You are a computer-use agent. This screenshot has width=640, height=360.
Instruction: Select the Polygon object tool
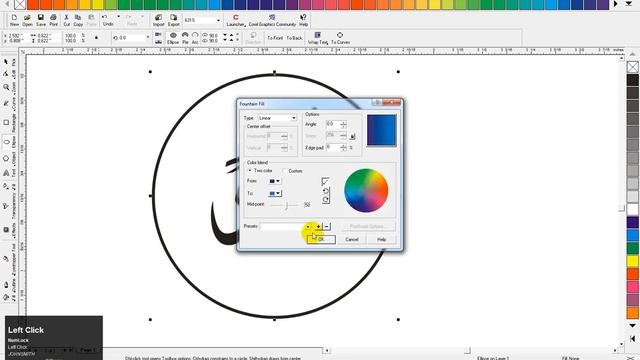(x=6, y=158)
